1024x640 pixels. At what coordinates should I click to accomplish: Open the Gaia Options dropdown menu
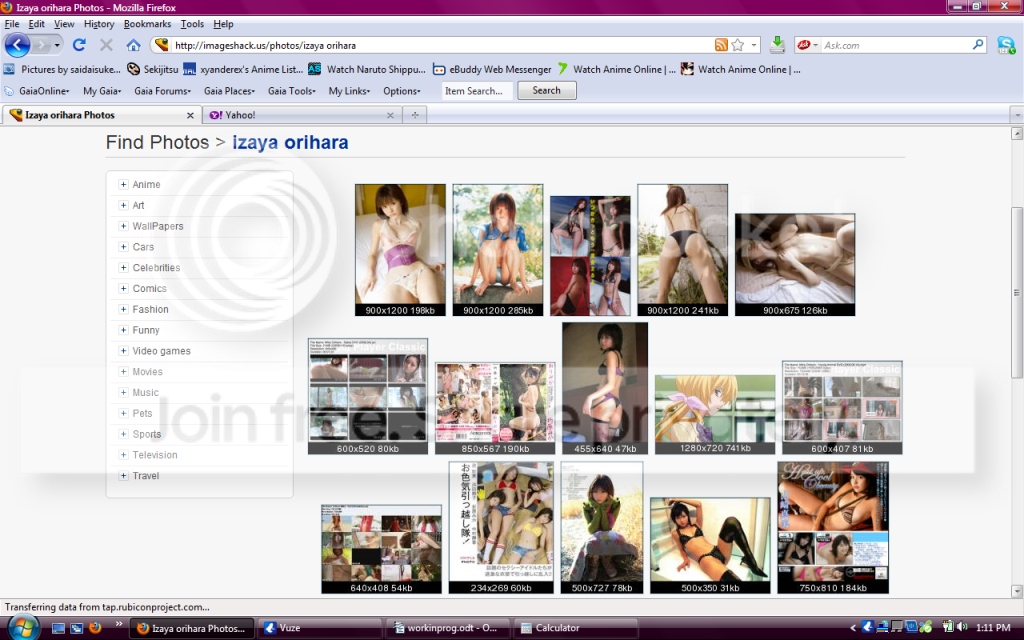pyautogui.click(x=402, y=91)
